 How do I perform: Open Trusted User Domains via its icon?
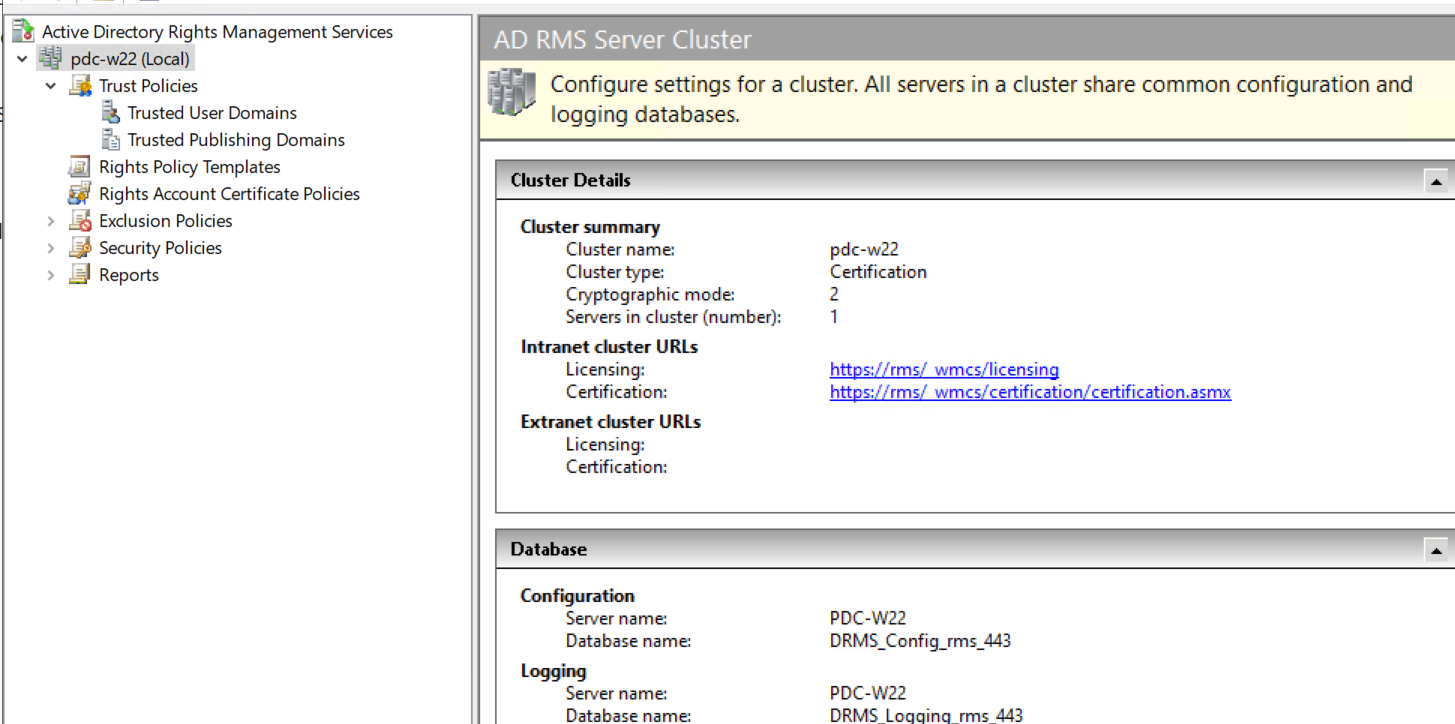tap(111, 113)
